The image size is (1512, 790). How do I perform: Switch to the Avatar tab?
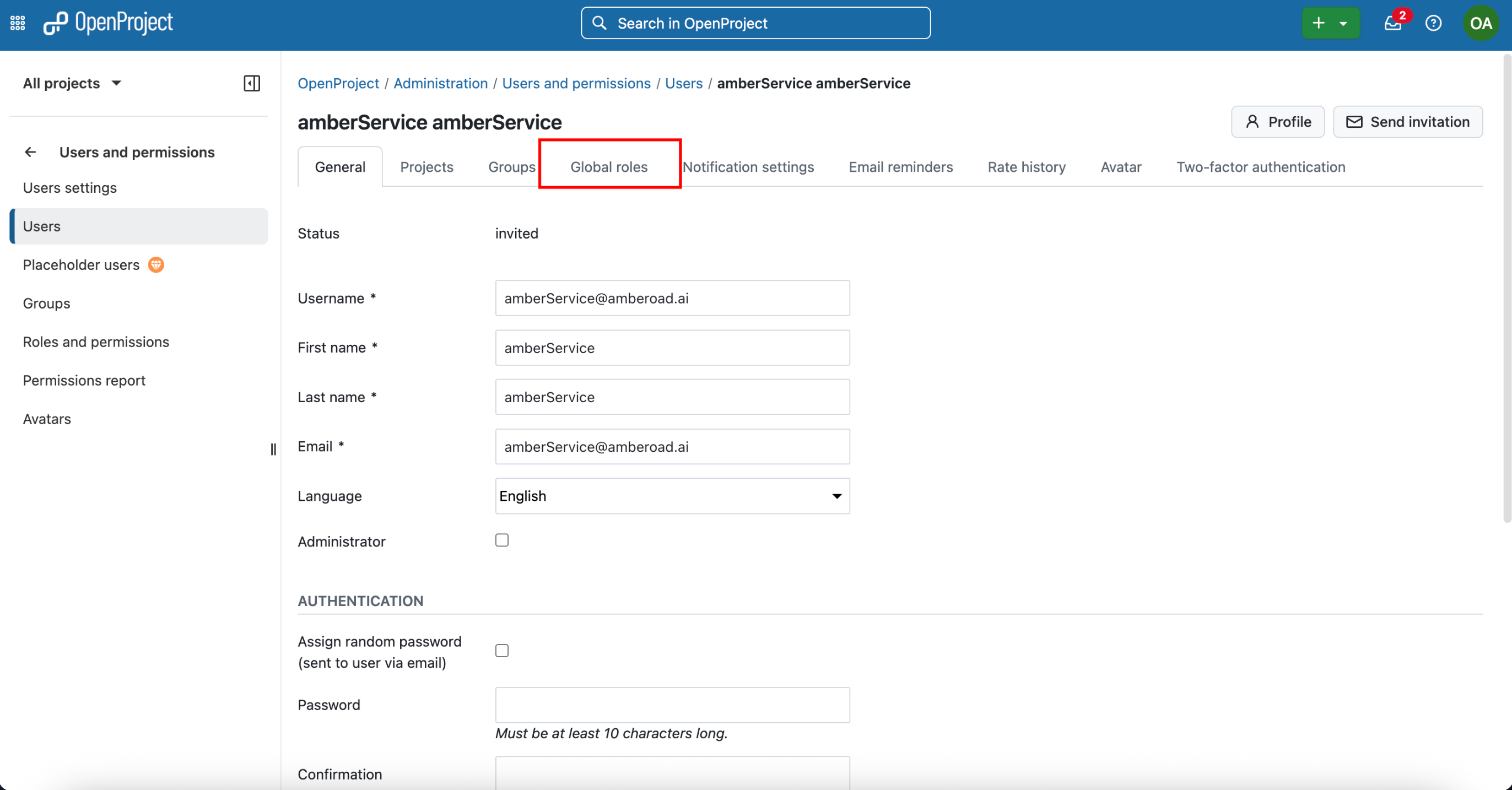[1121, 167]
